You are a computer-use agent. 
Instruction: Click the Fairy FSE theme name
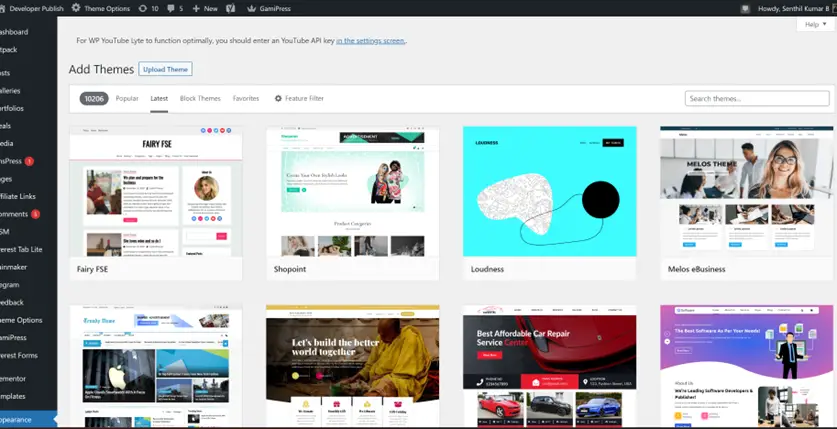click(92, 269)
